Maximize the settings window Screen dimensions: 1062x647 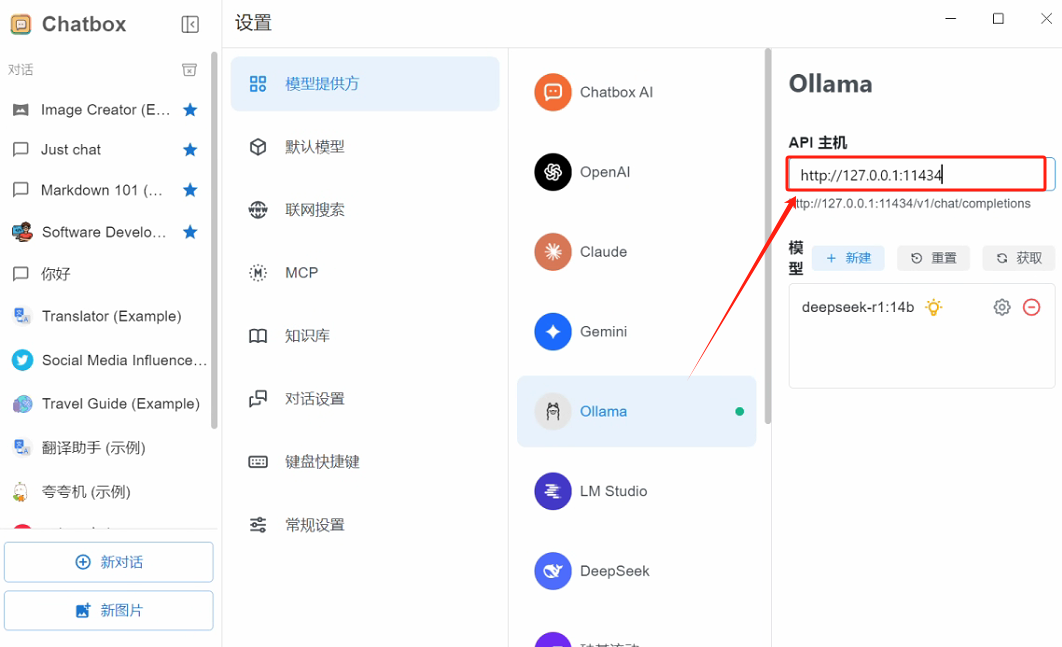[998, 19]
